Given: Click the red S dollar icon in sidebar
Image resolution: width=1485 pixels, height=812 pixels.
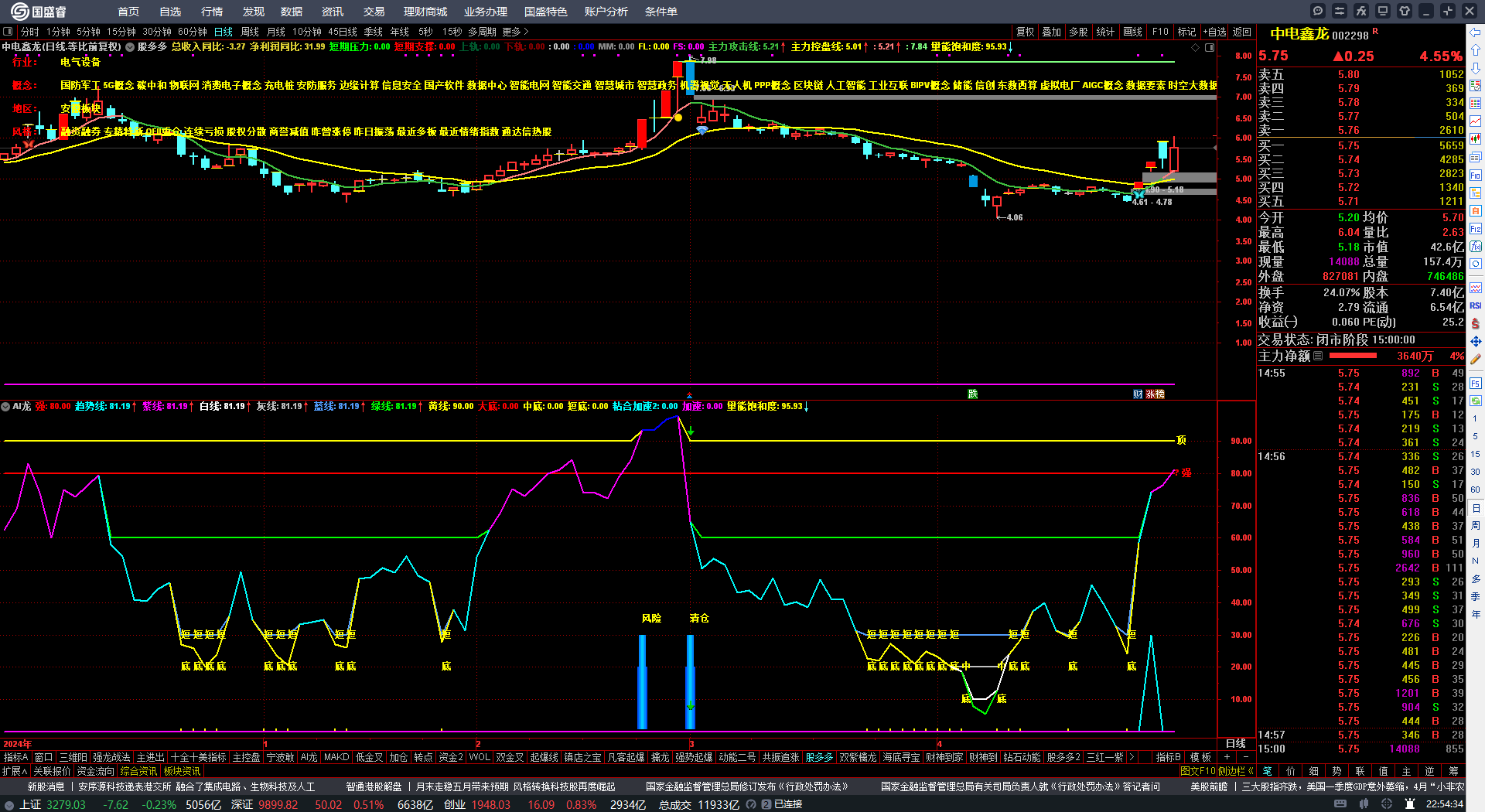Looking at the screenshot, I should [1476, 323].
